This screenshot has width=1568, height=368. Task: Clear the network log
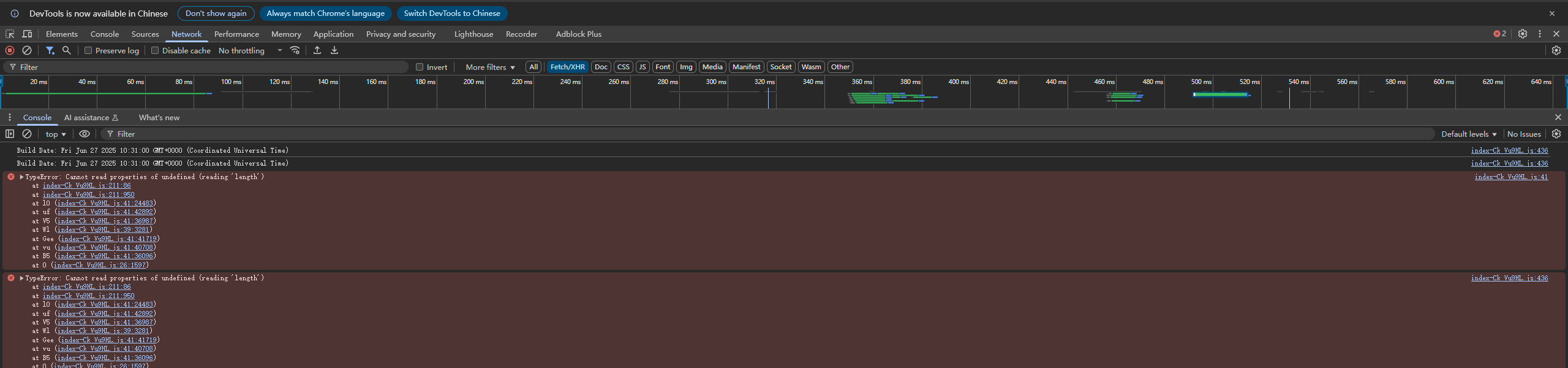27,50
